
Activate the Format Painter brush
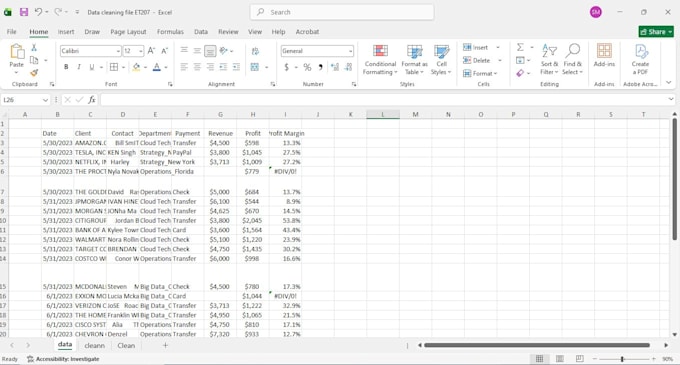click(34, 72)
